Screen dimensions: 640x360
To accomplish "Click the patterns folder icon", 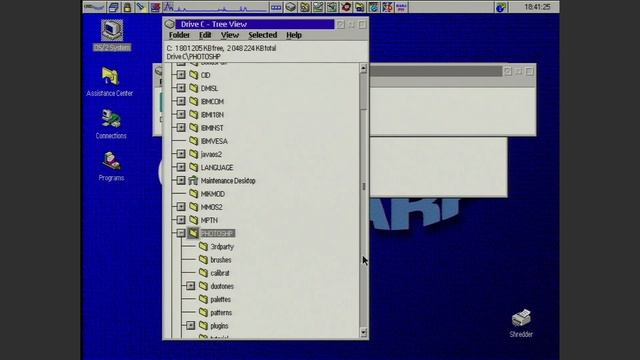I will pos(203,312).
